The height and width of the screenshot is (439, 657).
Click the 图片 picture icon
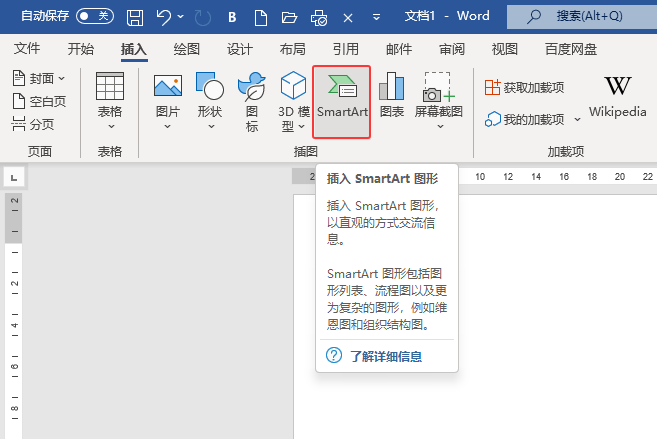click(x=168, y=86)
